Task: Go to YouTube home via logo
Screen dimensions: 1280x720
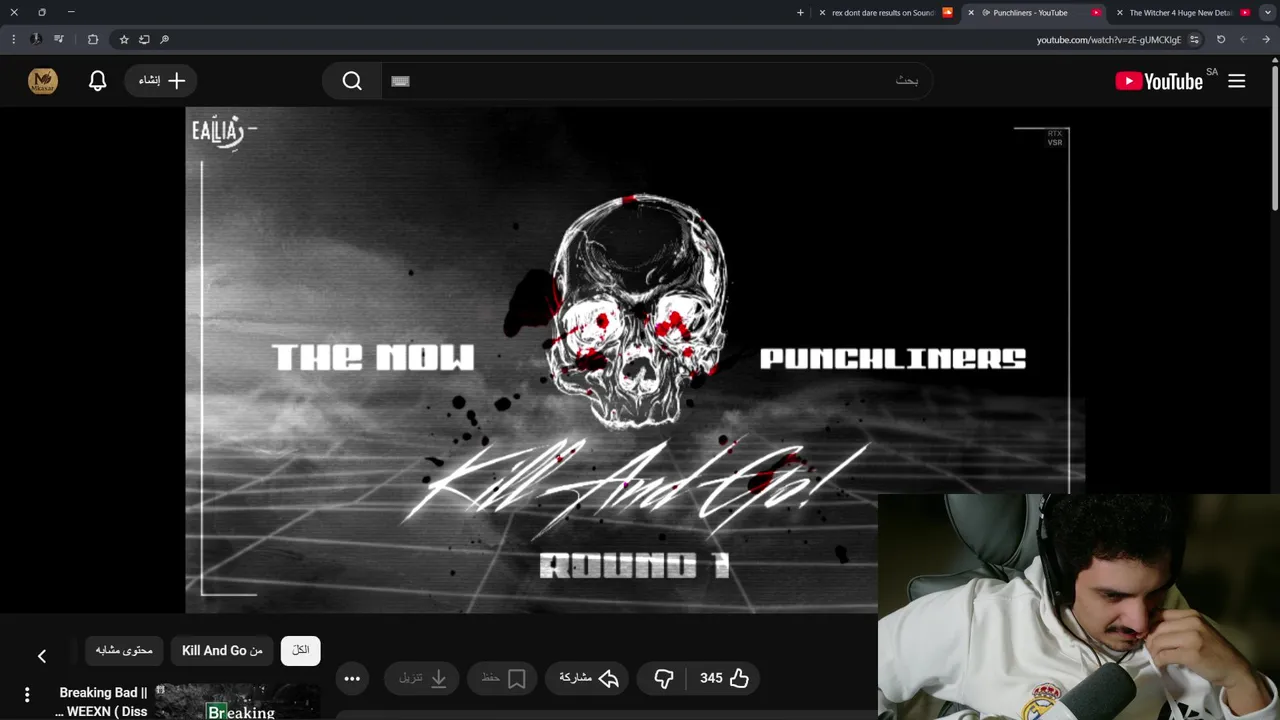Action: (x=1160, y=81)
